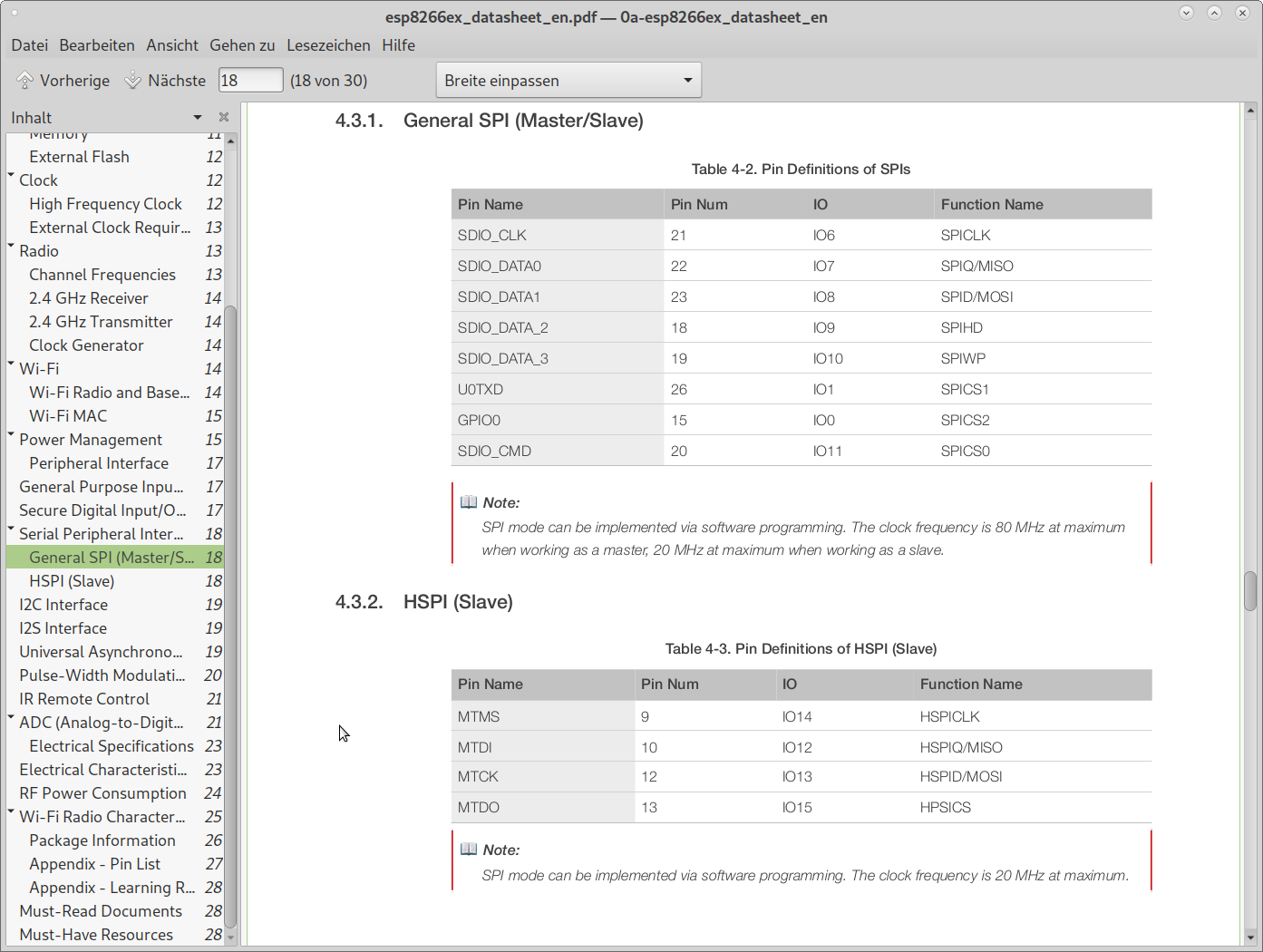Screen dimensions: 1263x952
Task: Click the second Note book icon under HSPI table
Action: [469, 849]
